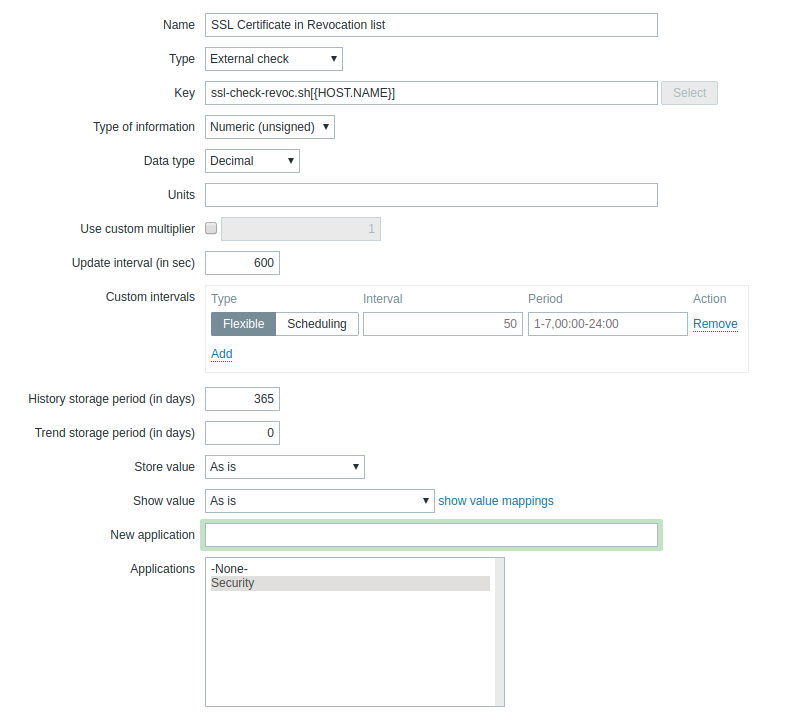Expand the Store value dropdown
This screenshot has height=712, width=809.
[285, 467]
